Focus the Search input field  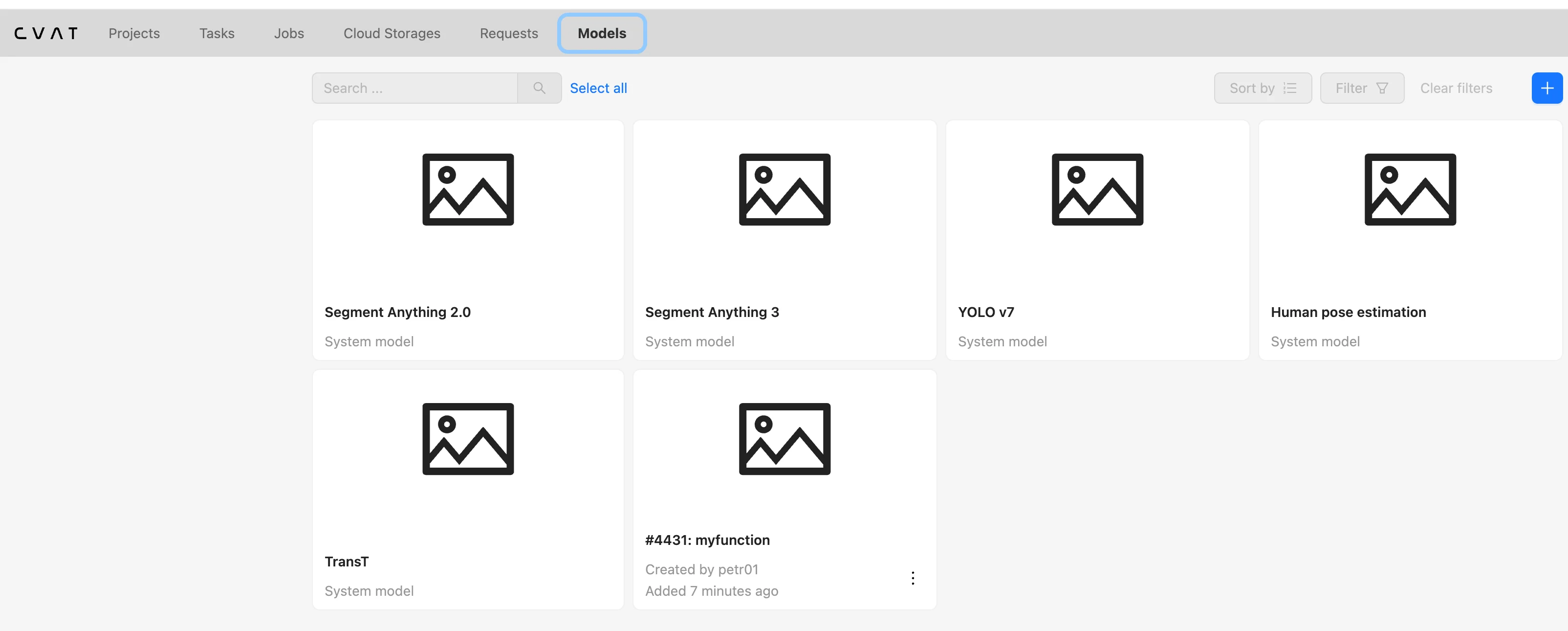coord(414,89)
